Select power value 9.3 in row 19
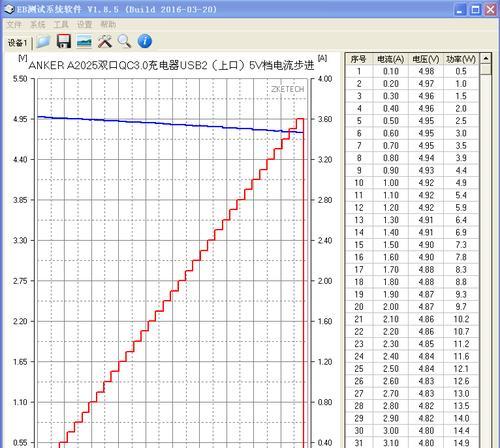 tap(461, 294)
